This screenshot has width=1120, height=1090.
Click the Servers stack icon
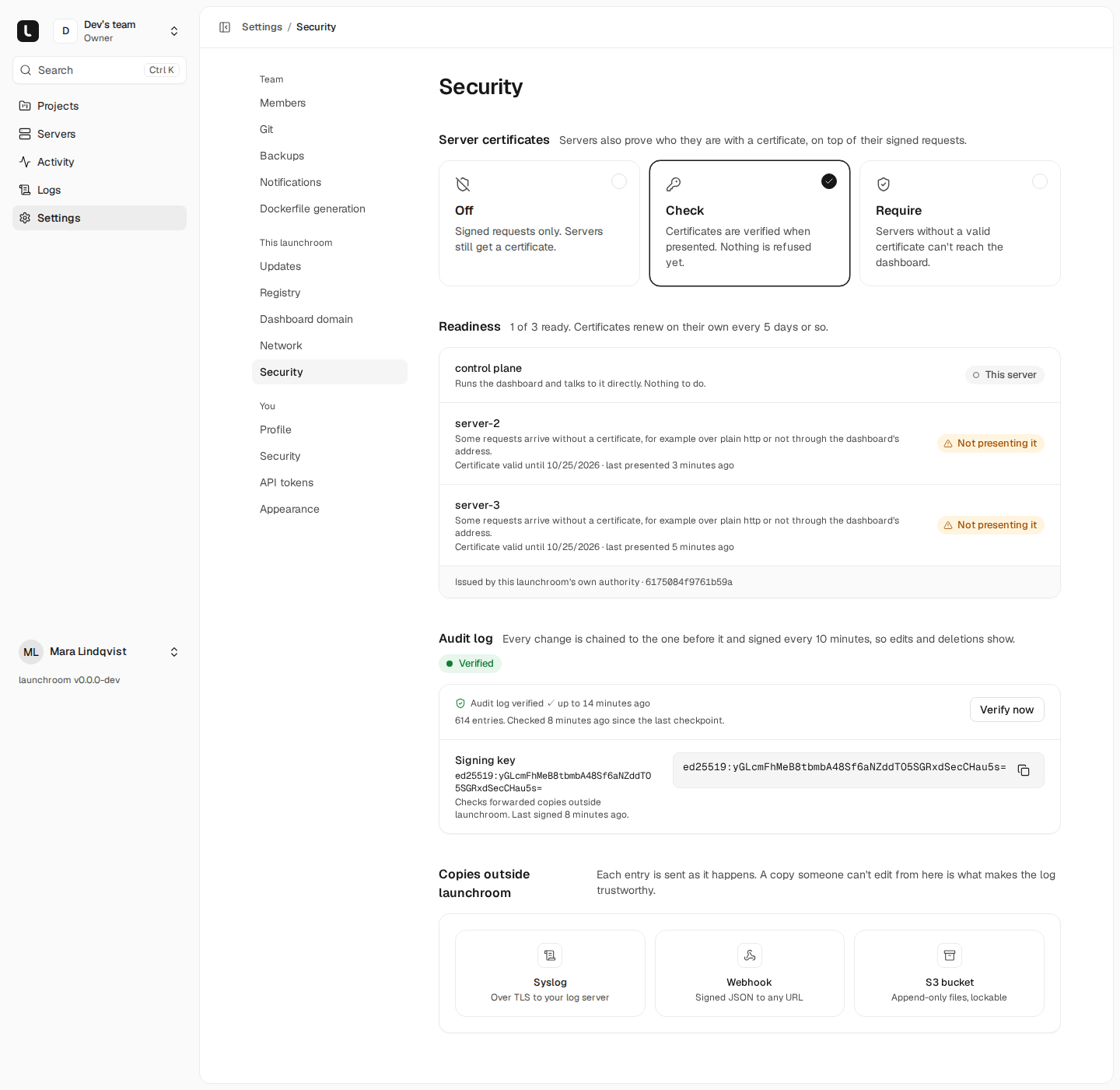tap(25, 134)
